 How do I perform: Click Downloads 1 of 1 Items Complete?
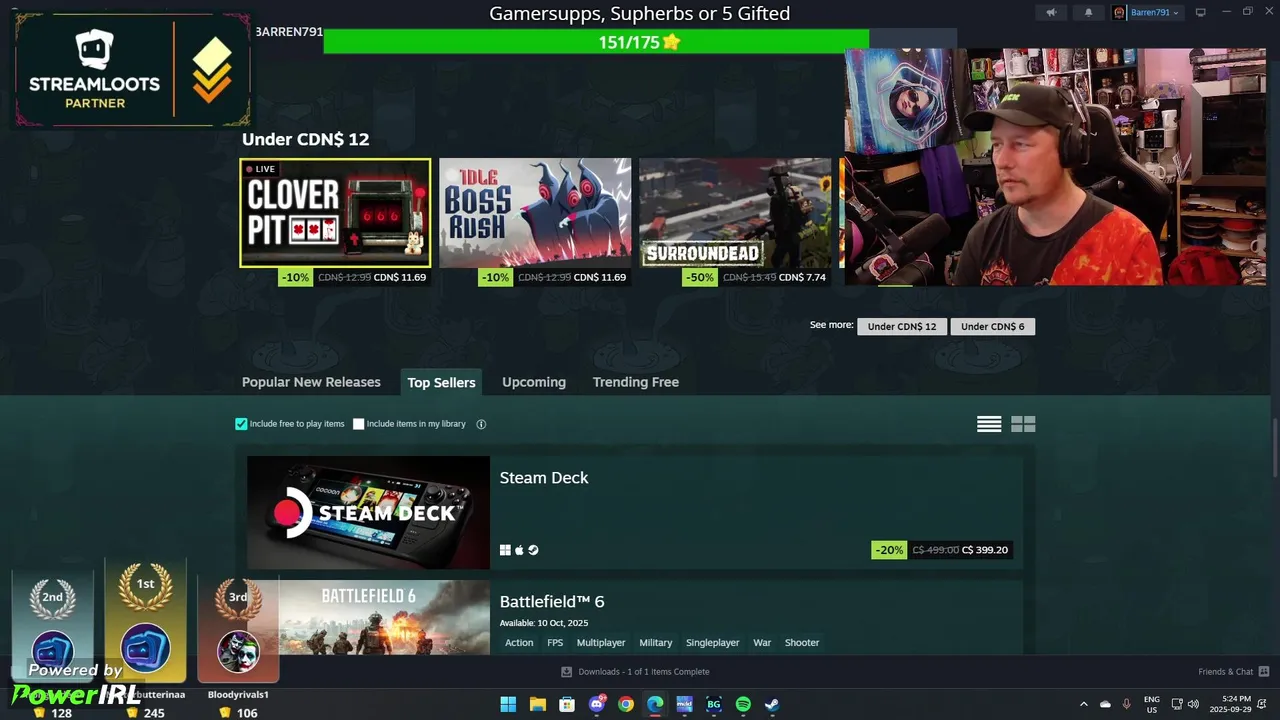[x=644, y=672]
